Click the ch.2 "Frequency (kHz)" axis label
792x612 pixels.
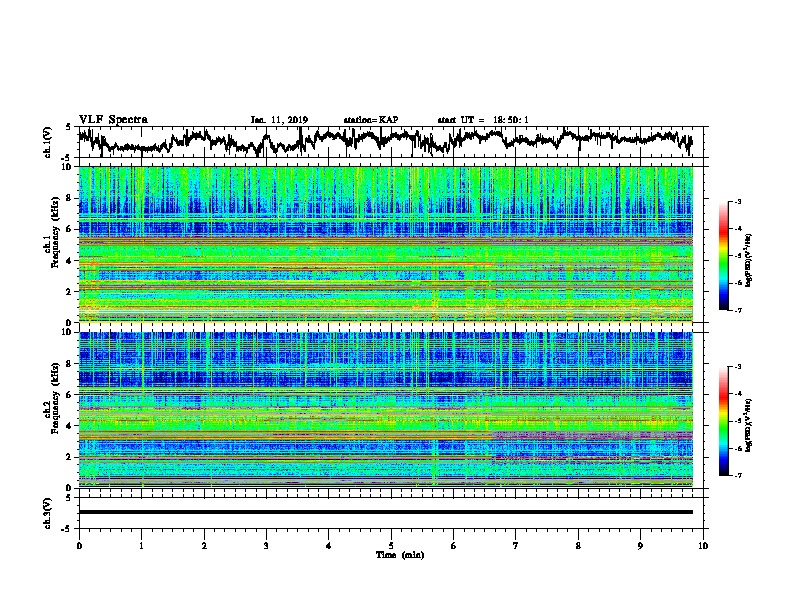point(55,398)
